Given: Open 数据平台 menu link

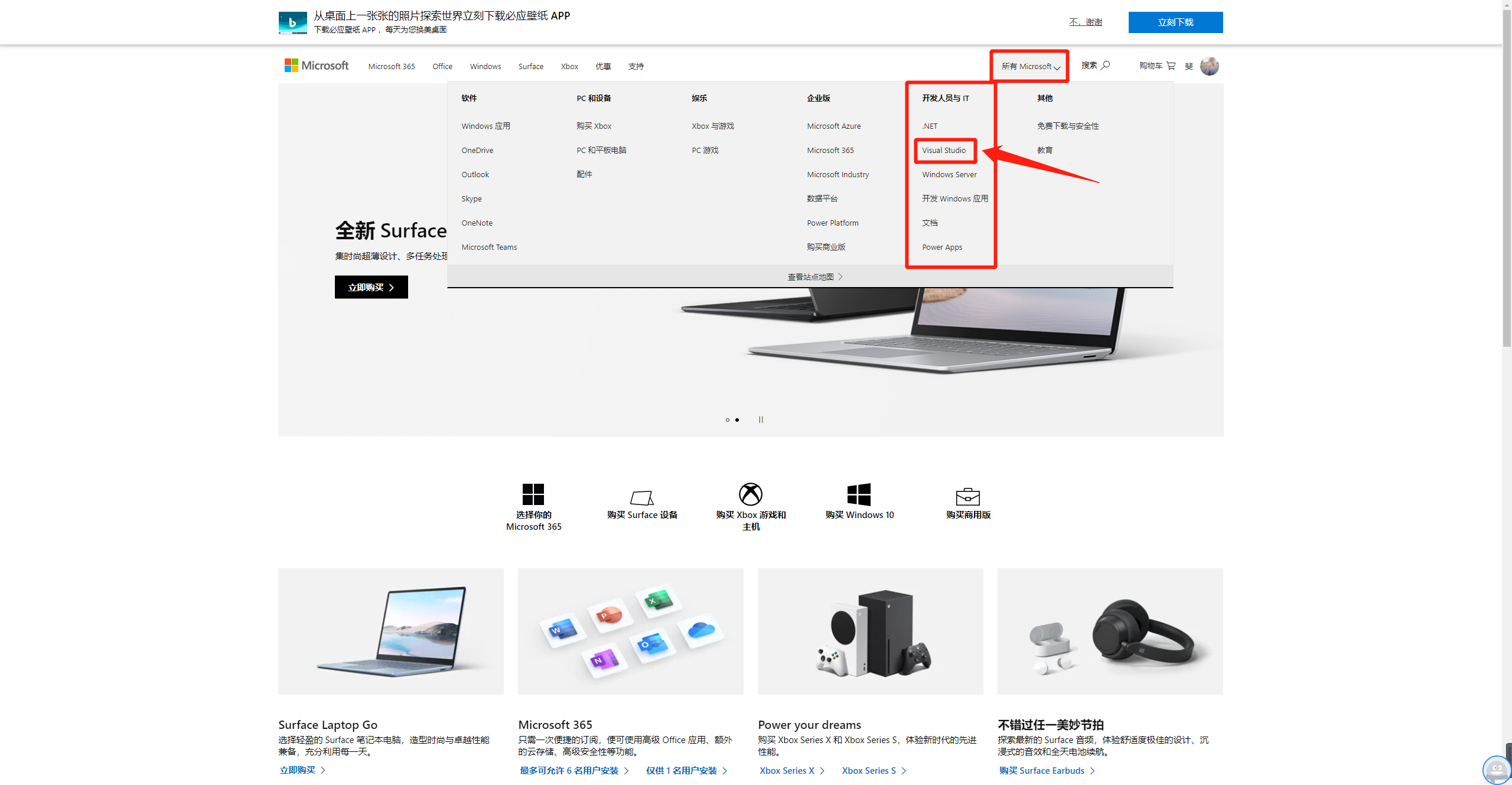Looking at the screenshot, I should coord(822,198).
